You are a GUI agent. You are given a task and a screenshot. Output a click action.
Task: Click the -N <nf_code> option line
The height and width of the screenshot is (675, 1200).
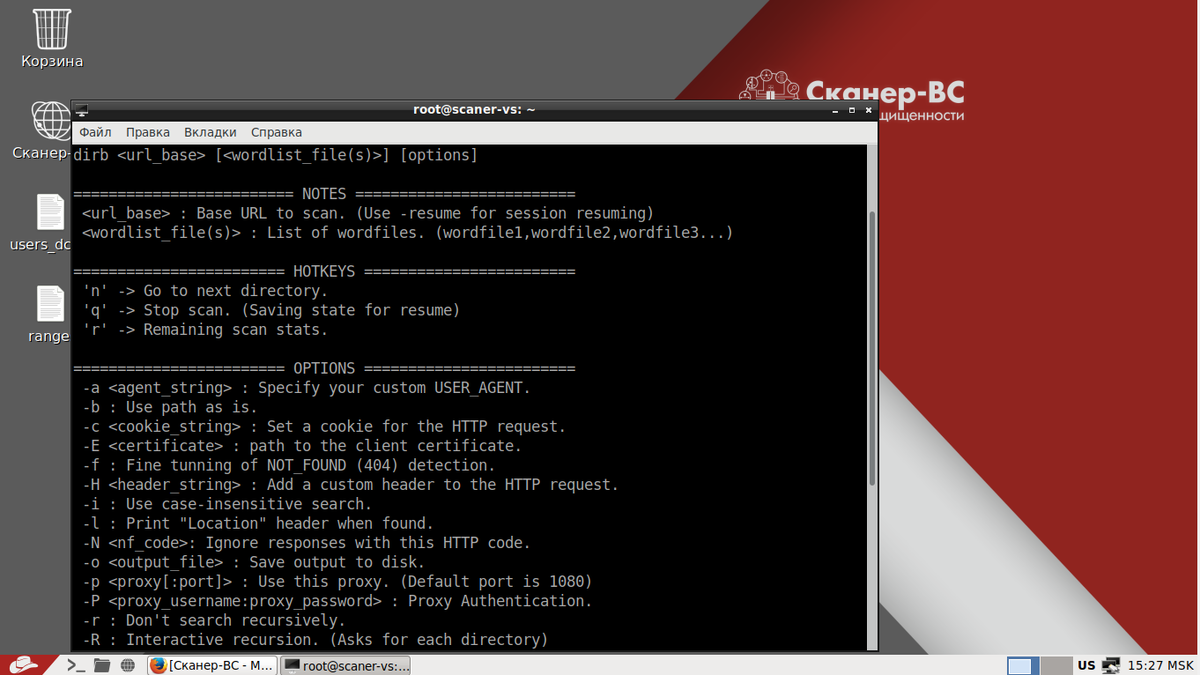[307, 543]
